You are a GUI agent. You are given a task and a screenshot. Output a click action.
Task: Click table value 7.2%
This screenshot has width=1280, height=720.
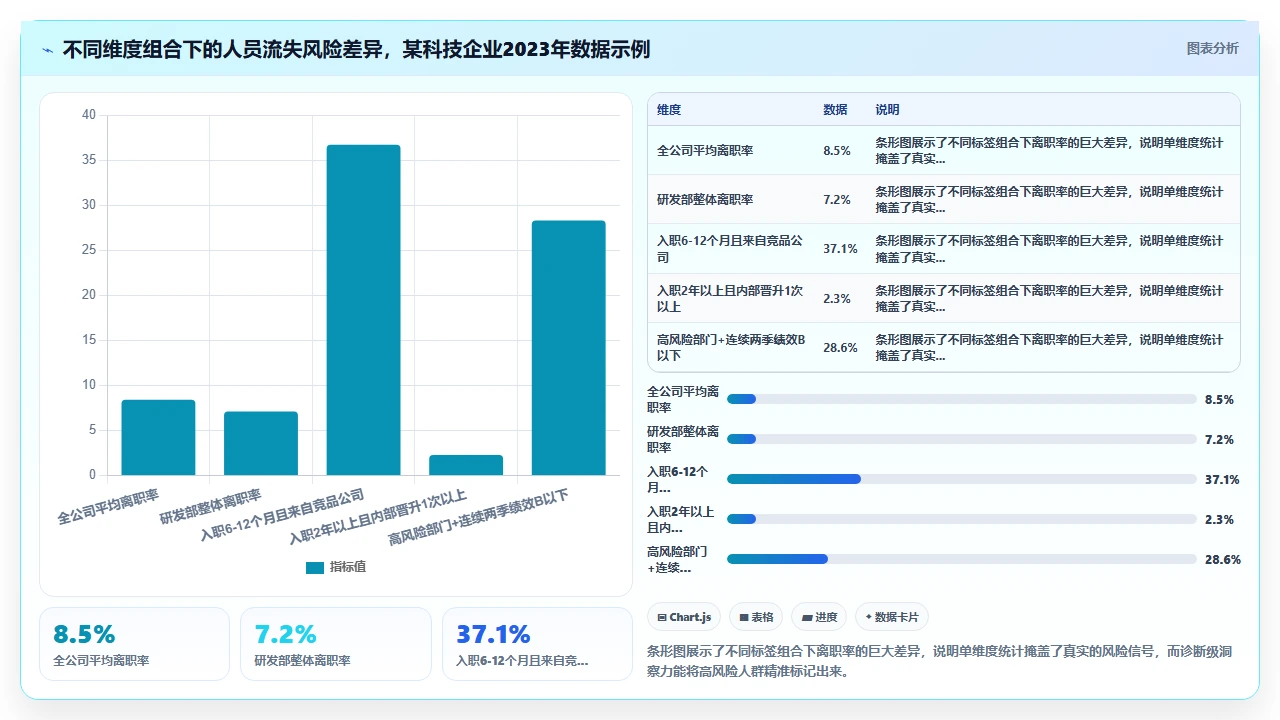(837, 200)
